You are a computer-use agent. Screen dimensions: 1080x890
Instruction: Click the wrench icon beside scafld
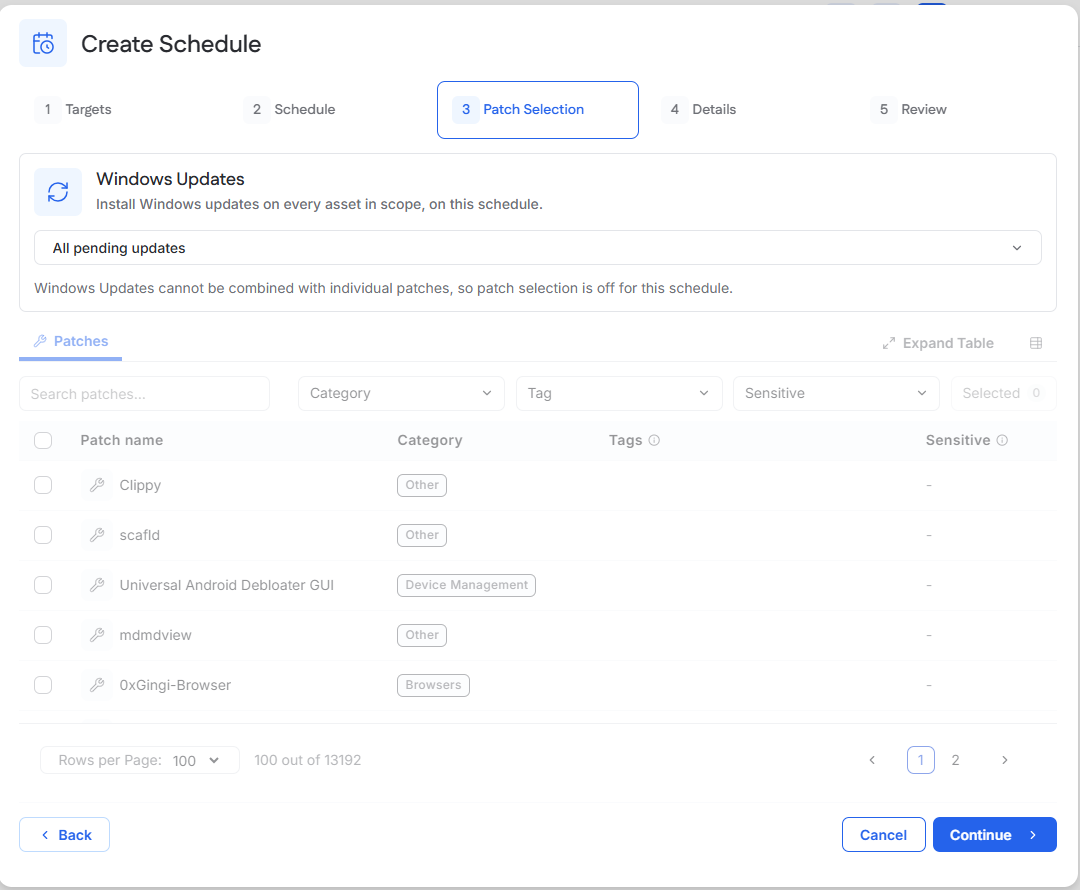[x=97, y=535]
